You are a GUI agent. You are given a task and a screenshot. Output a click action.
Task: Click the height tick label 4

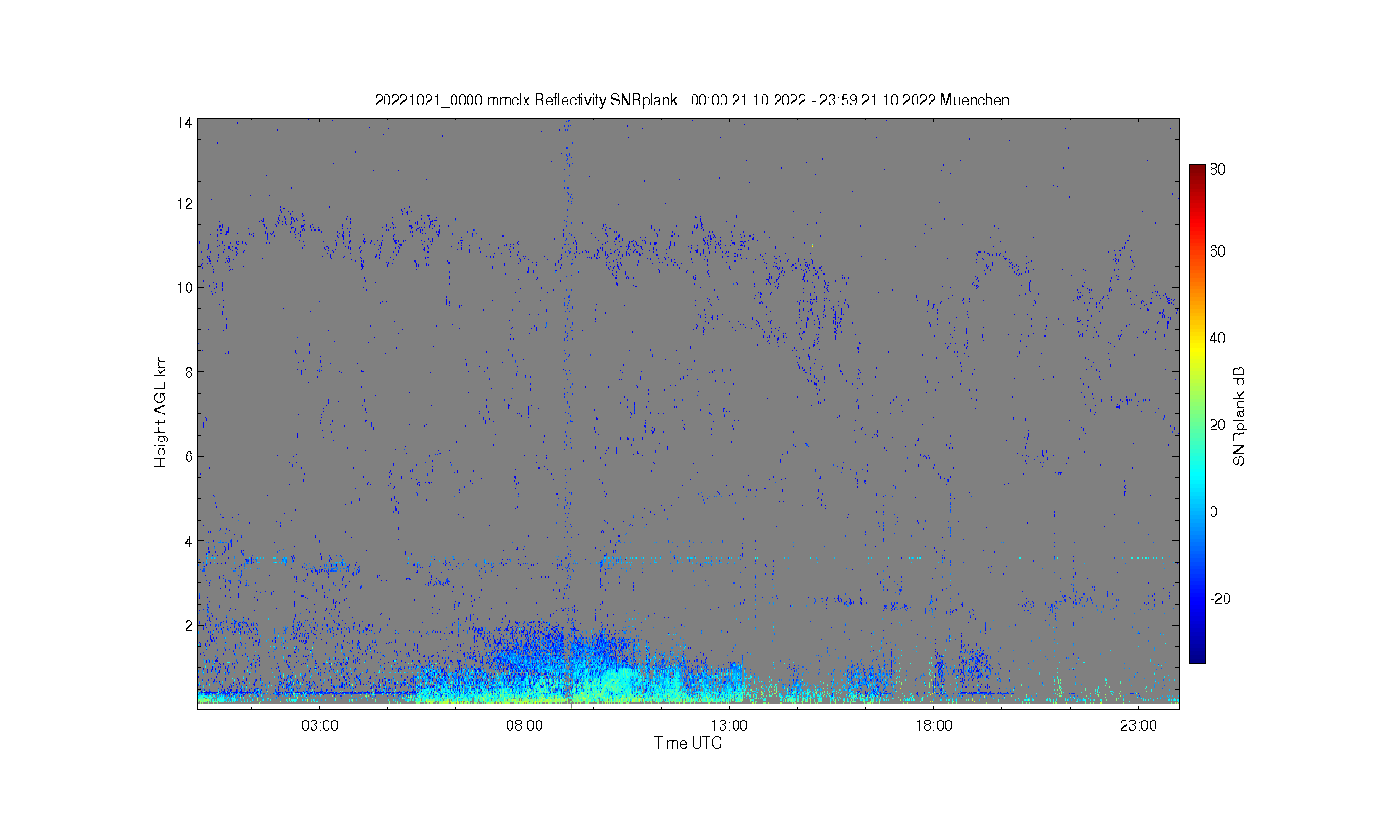click(x=189, y=541)
